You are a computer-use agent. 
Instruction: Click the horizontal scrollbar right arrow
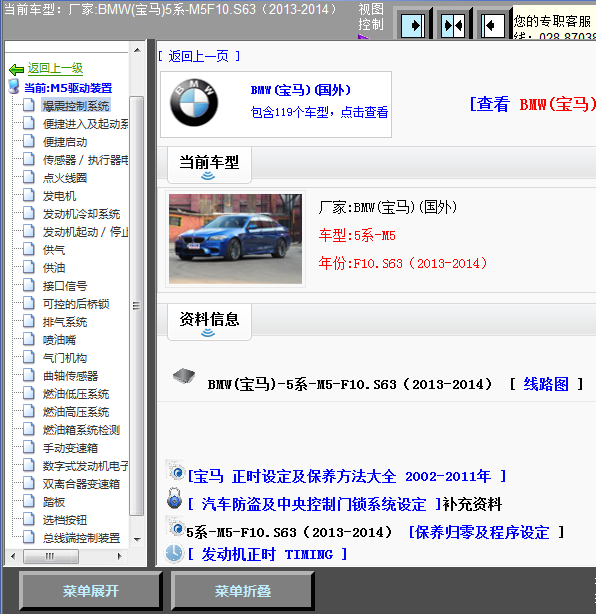pyautogui.click(x=119, y=556)
